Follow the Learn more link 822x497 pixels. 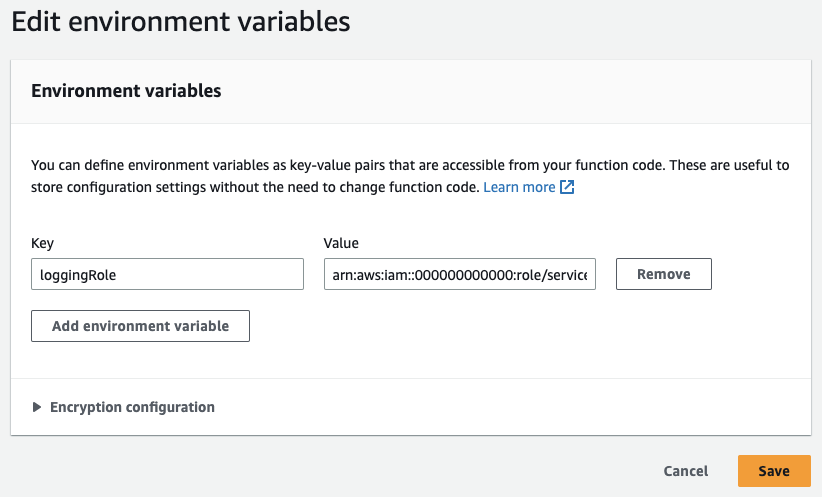coord(518,188)
